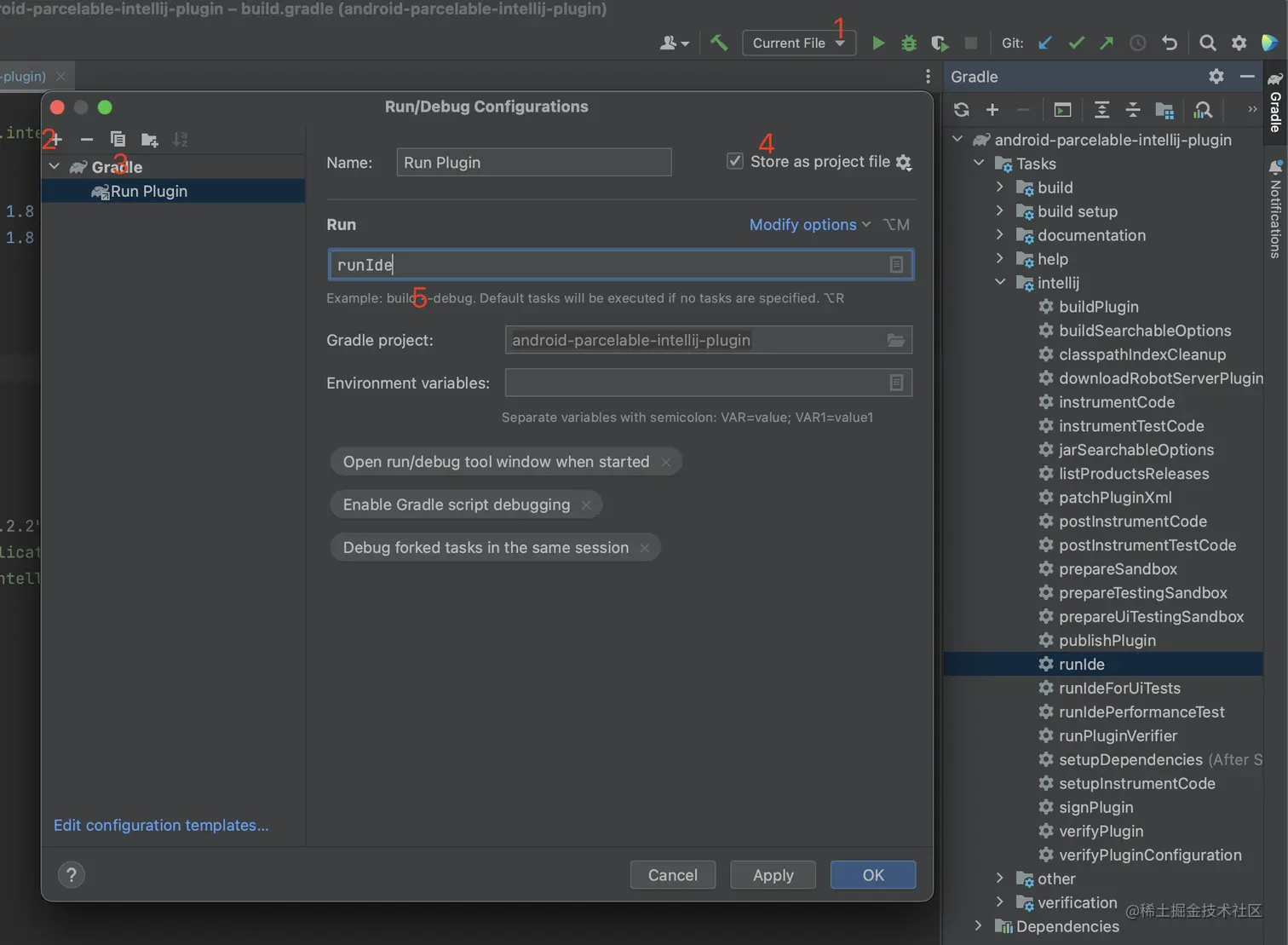Open Search Everywhere magnifier
Image resolution: width=1288 pixels, height=945 pixels.
(x=1207, y=43)
